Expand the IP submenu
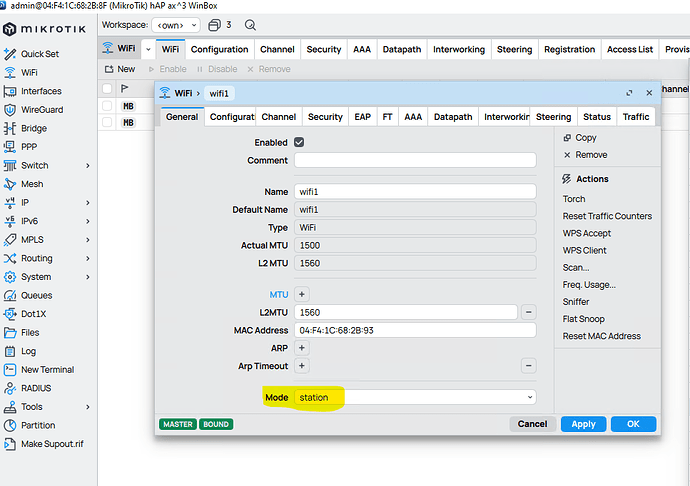690x486 pixels. click(88, 202)
